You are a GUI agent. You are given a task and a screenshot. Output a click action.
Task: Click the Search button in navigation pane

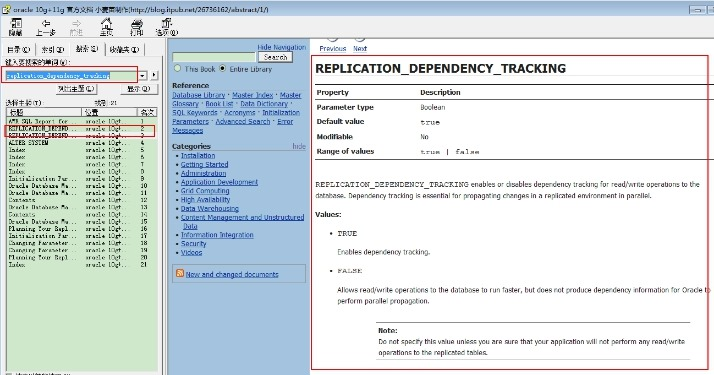click(x=275, y=57)
